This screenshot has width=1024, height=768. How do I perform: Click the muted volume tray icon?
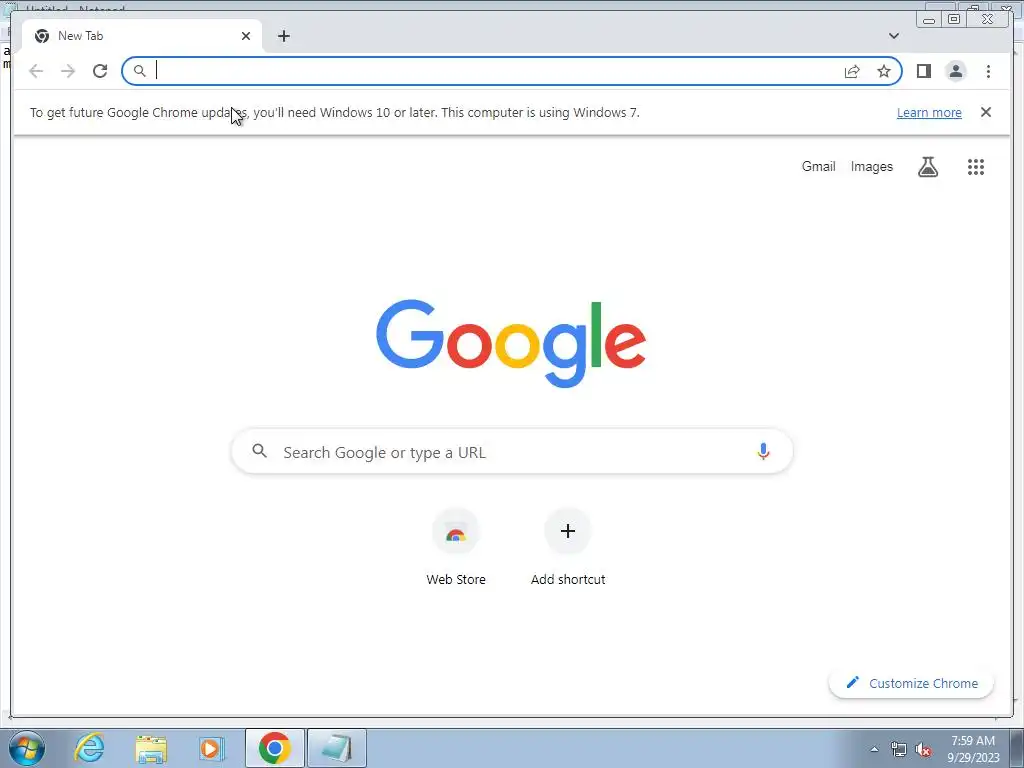point(923,749)
